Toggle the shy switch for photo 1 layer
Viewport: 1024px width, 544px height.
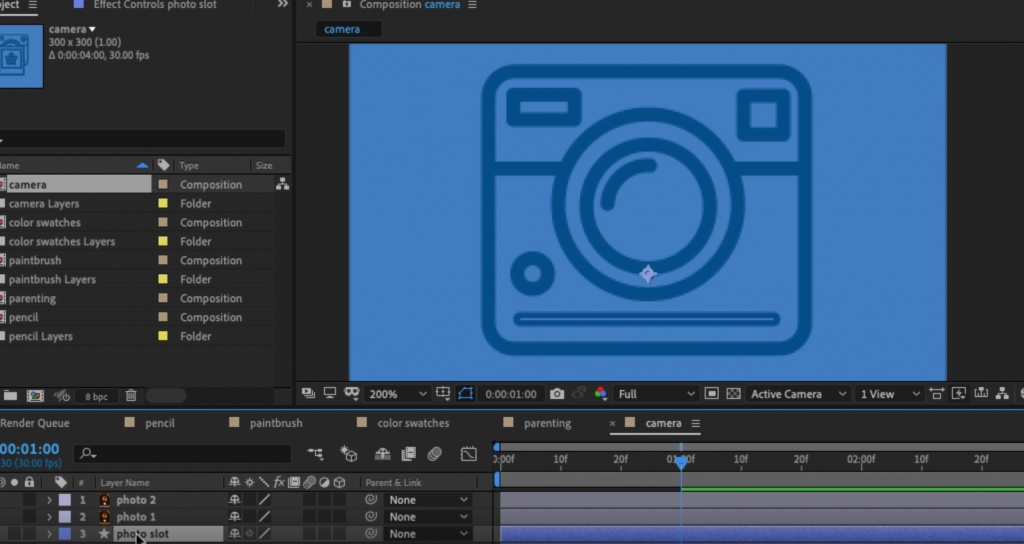234,517
